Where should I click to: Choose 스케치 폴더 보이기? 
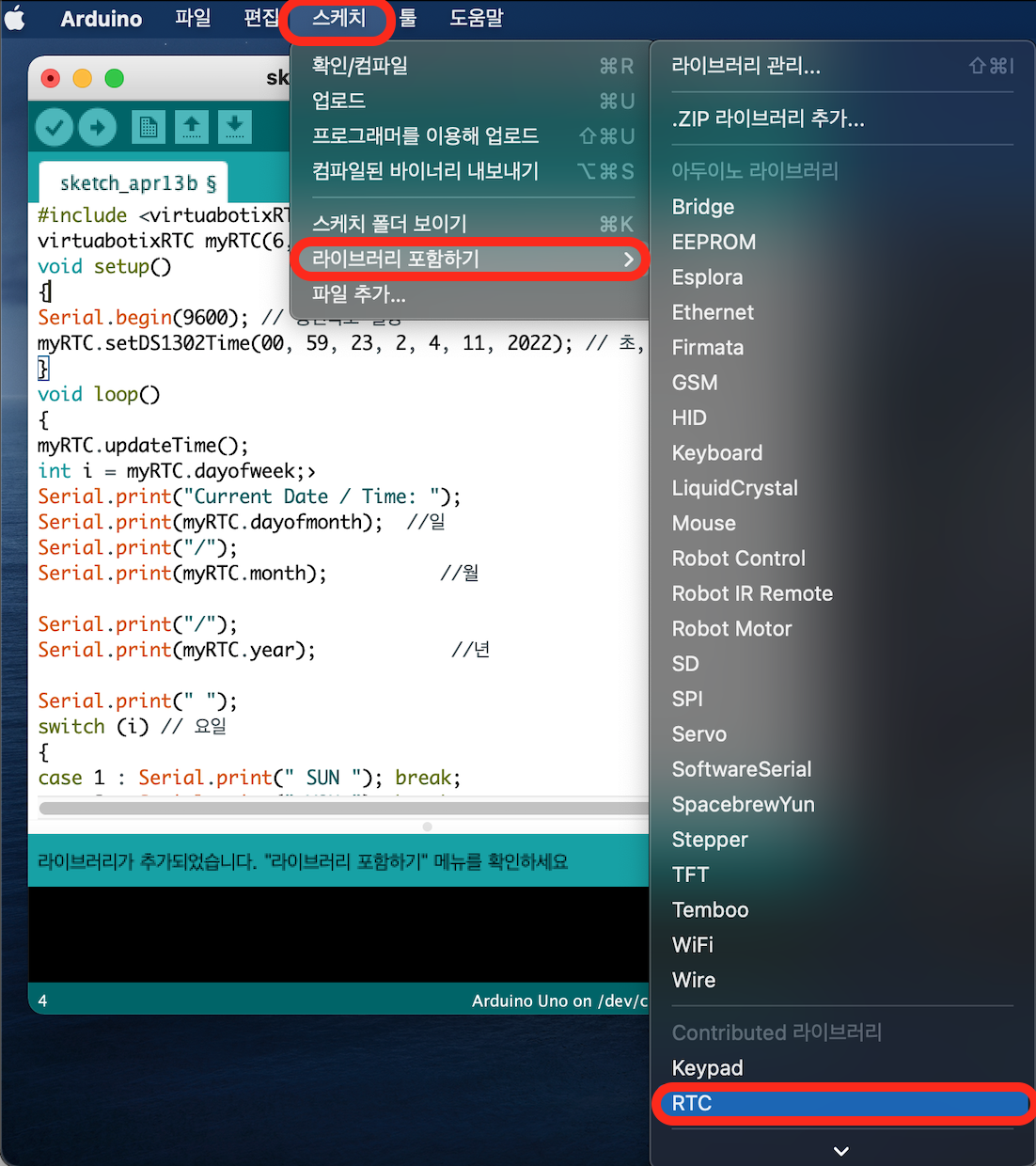pos(471,224)
